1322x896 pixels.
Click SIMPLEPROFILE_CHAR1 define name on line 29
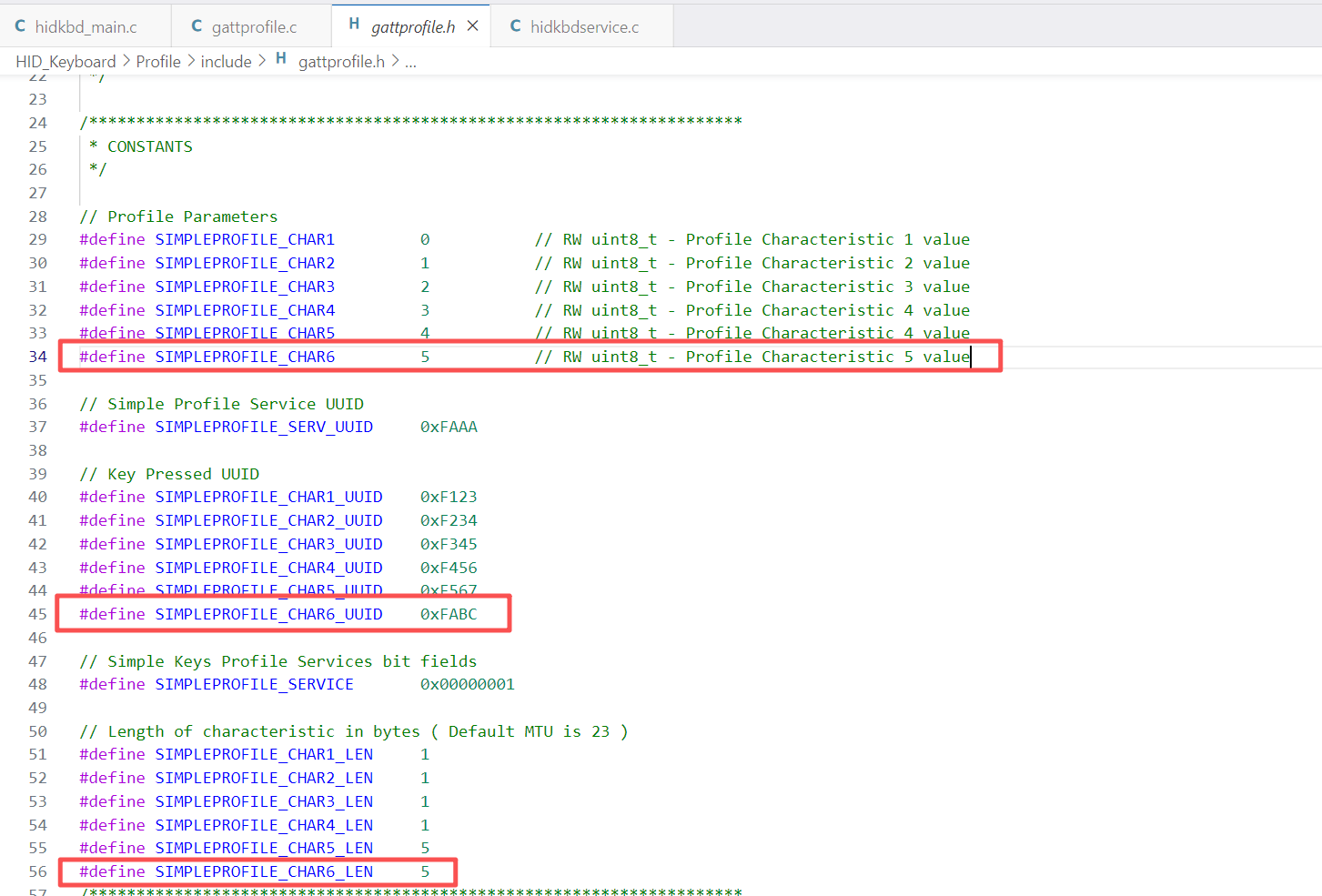tap(245, 239)
